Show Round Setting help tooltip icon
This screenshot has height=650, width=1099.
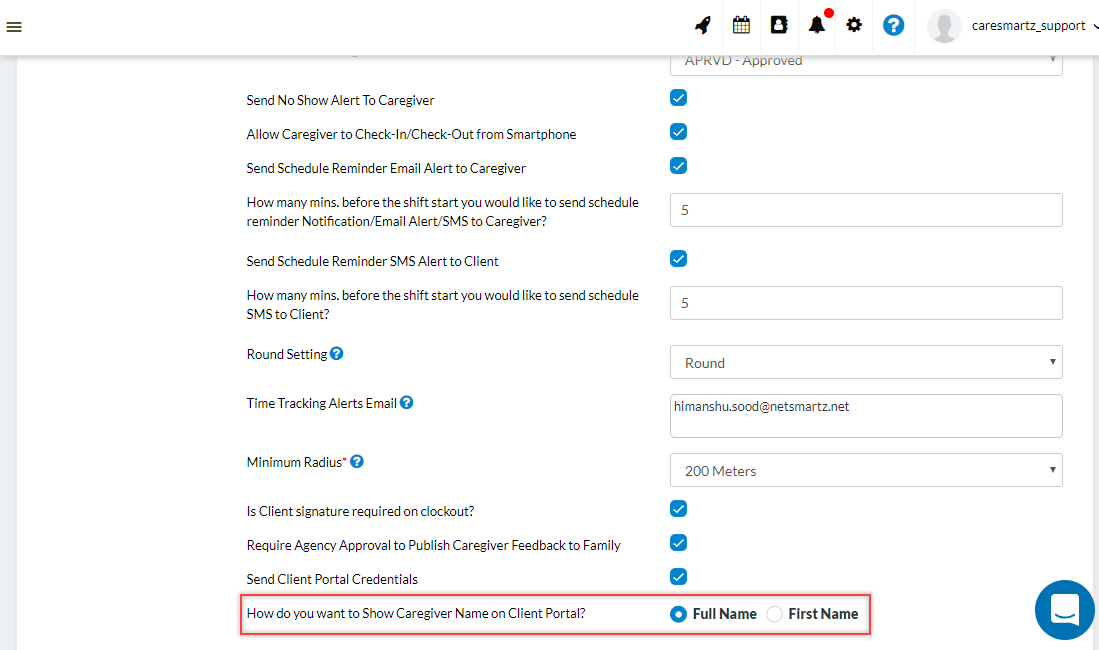(337, 354)
